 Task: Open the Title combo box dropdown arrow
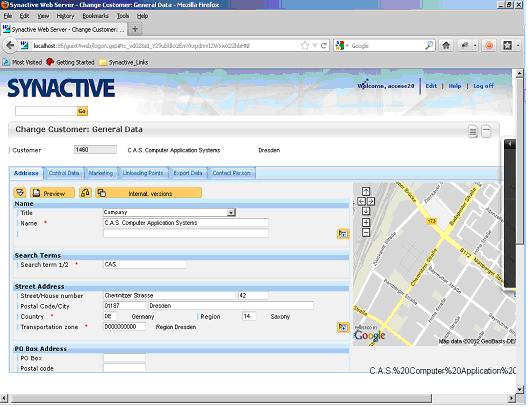(x=231, y=212)
